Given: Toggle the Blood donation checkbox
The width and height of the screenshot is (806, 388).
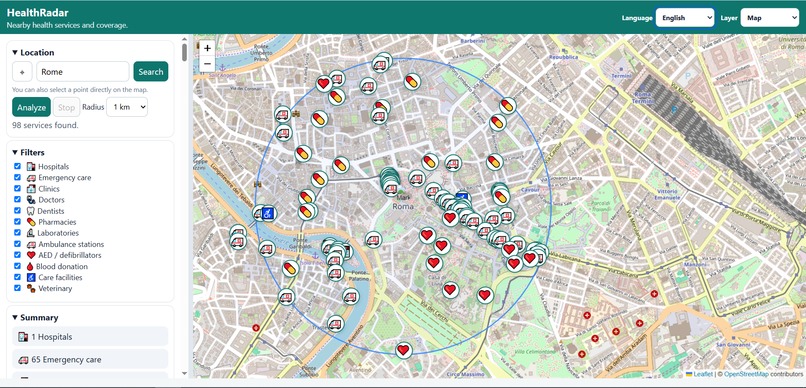Looking at the screenshot, I should [x=17, y=266].
